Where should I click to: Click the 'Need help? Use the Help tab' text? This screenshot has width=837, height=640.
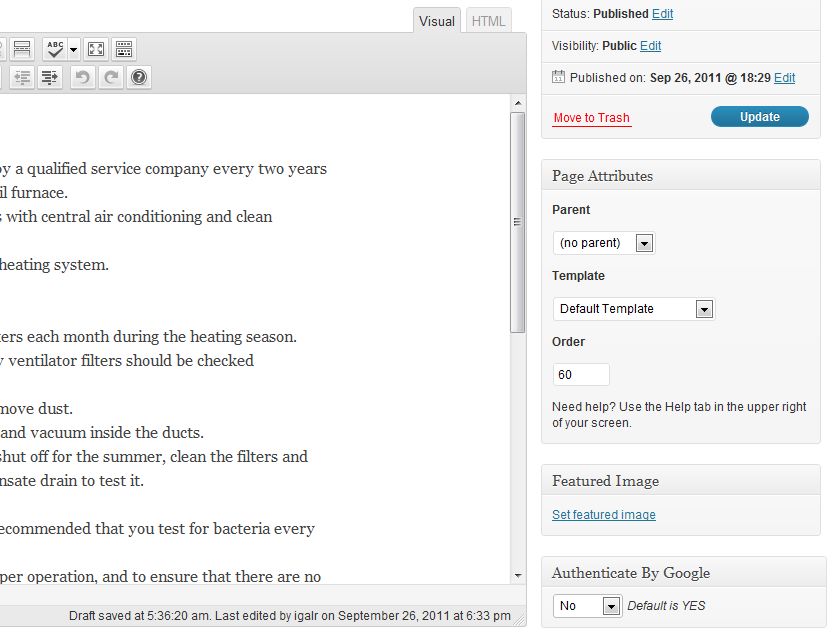[679, 415]
